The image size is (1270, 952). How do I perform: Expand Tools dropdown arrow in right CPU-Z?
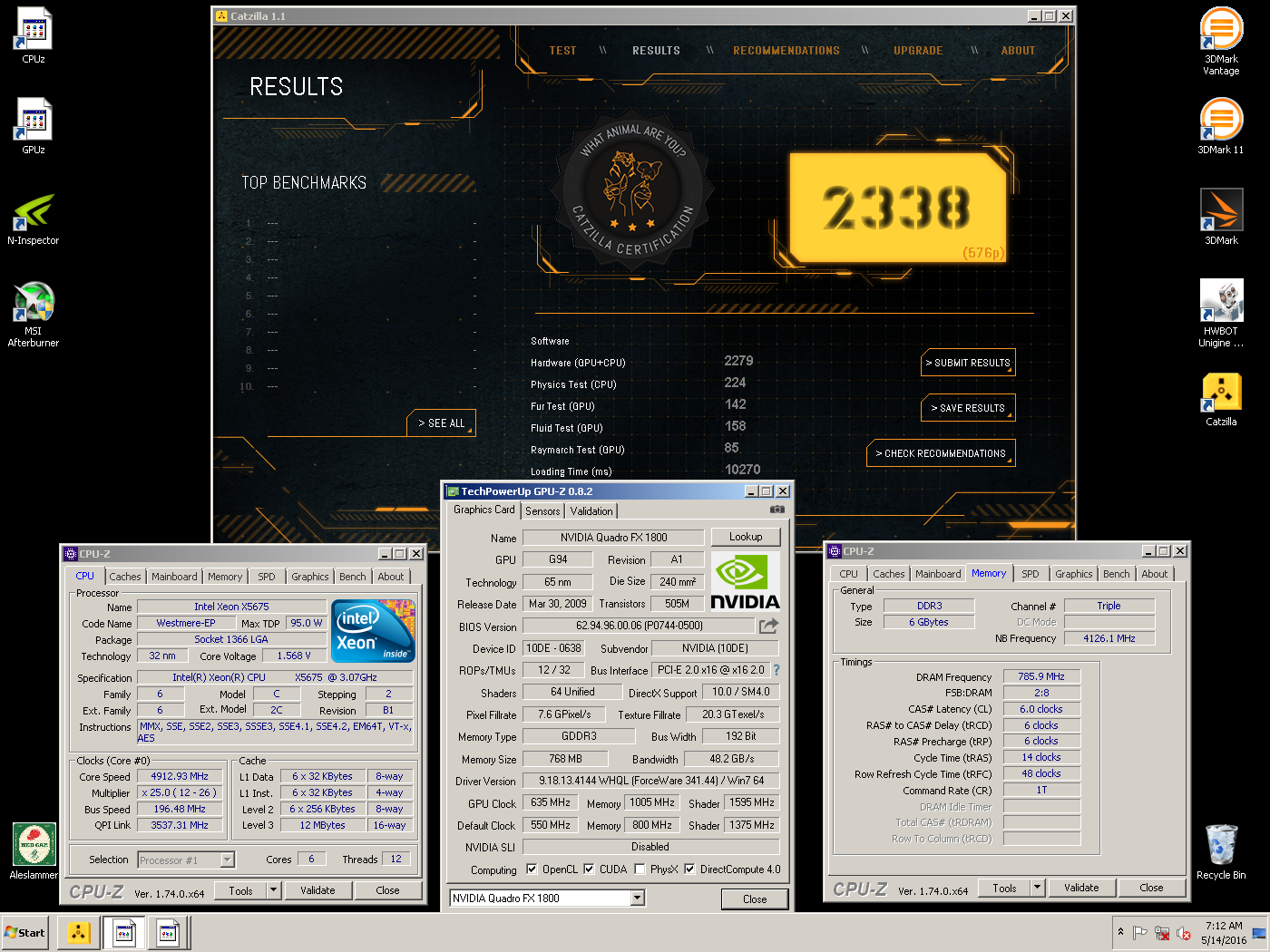point(1037,888)
